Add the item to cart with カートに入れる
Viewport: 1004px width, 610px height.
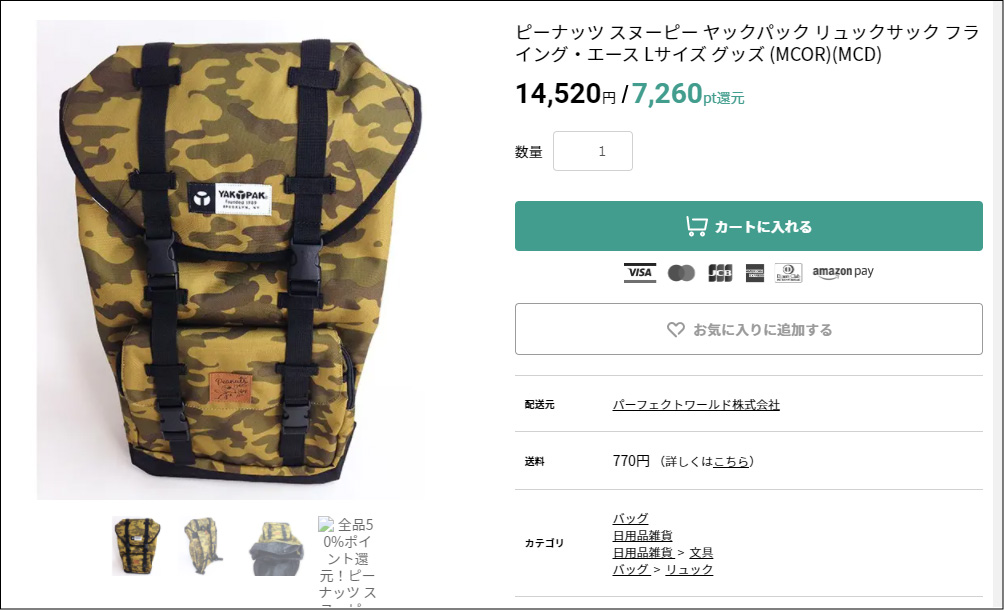point(749,226)
